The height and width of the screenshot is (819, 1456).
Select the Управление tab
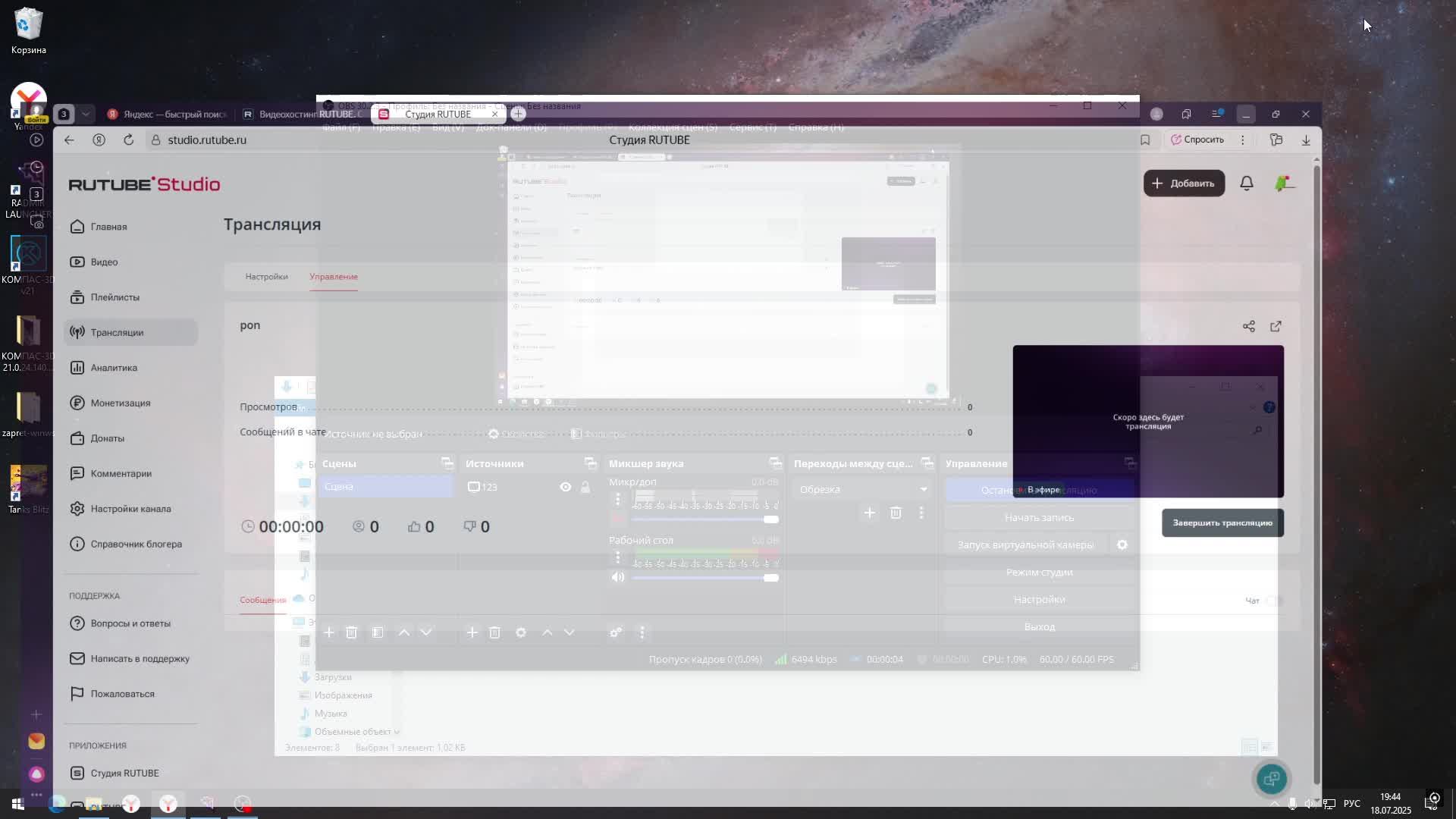(333, 277)
